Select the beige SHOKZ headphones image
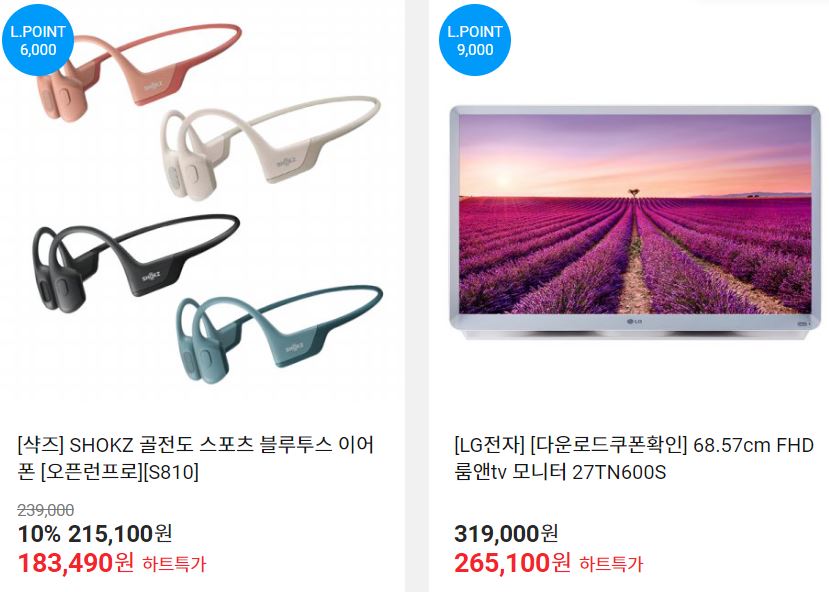The width and height of the screenshot is (829, 592). coord(270,147)
